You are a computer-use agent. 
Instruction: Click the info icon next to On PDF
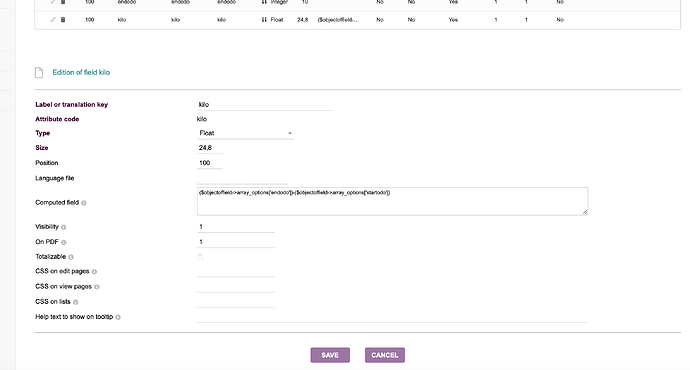tap(64, 242)
